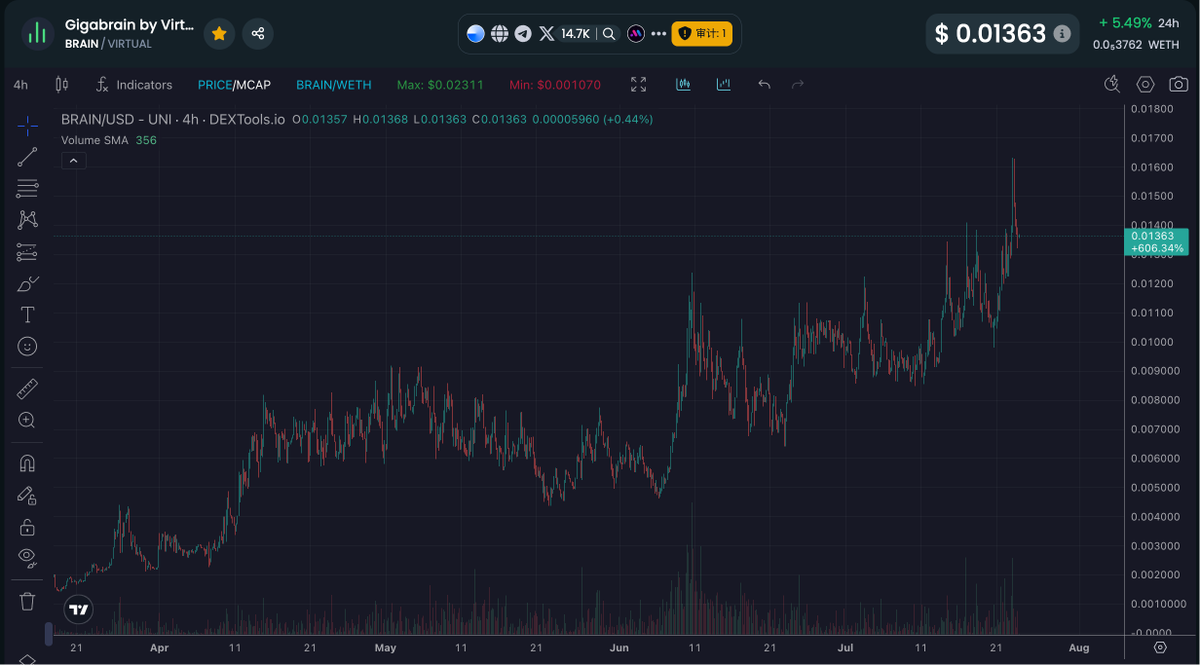Click the share token icon
Viewport: 1200px width, 665px height.
(258, 34)
